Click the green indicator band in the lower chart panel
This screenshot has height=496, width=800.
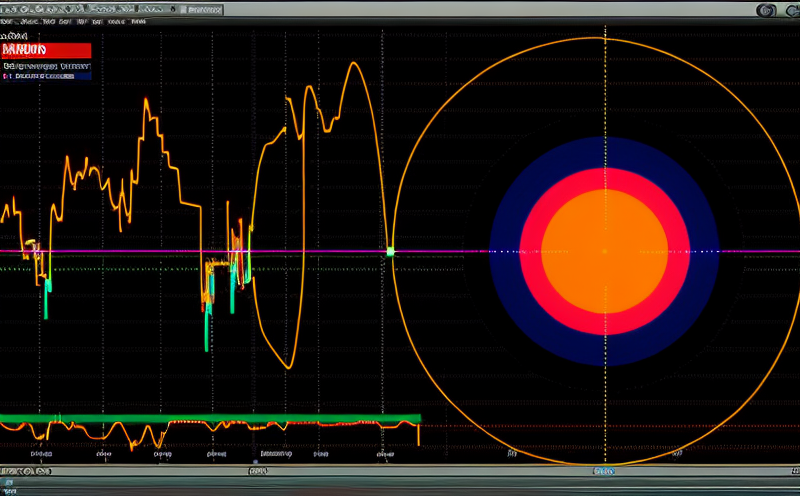pos(210,418)
